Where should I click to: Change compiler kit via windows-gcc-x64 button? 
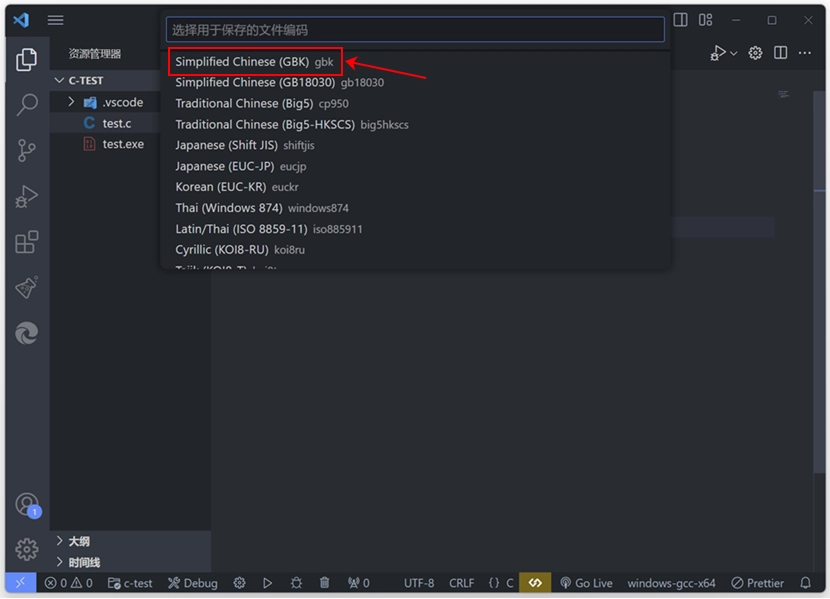click(x=670, y=582)
